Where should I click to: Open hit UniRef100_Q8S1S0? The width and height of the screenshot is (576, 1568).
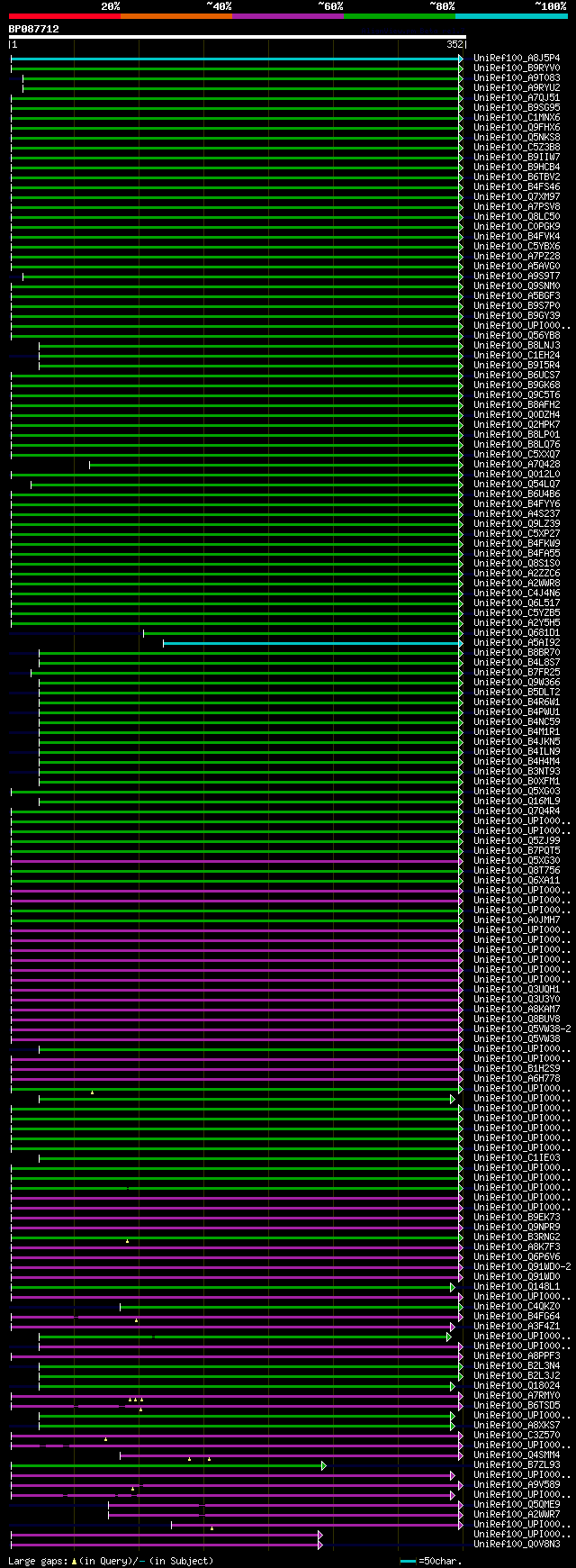(517, 563)
